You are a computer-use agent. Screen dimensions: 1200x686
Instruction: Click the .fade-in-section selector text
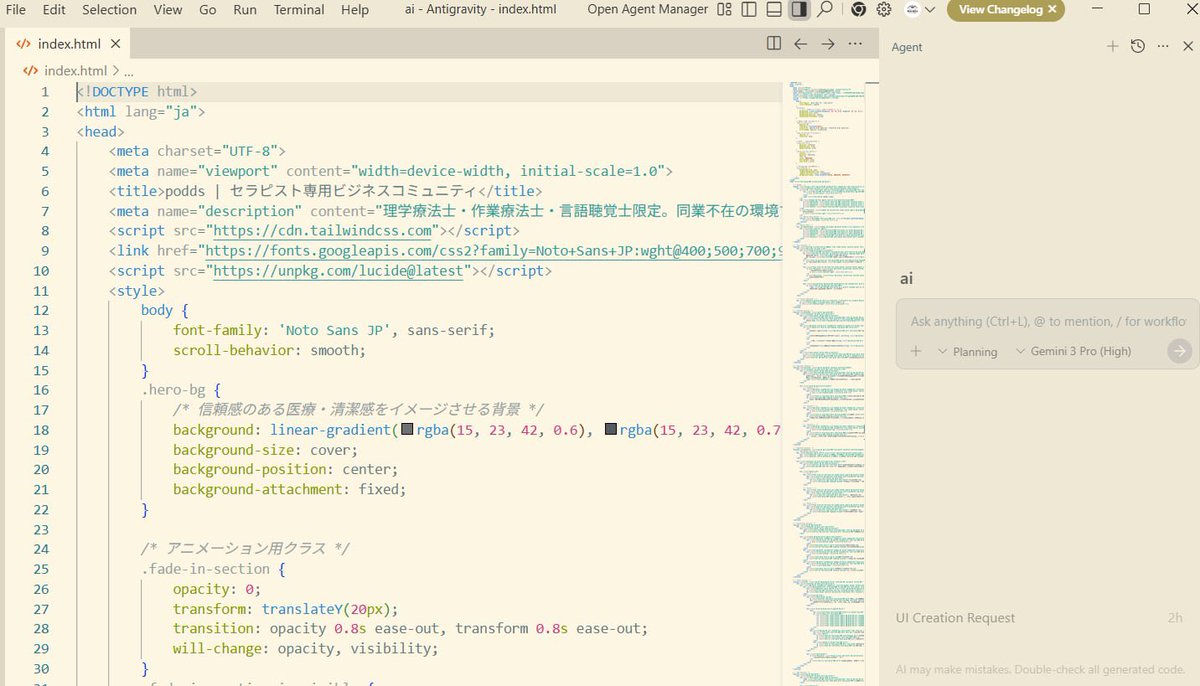tap(207, 569)
